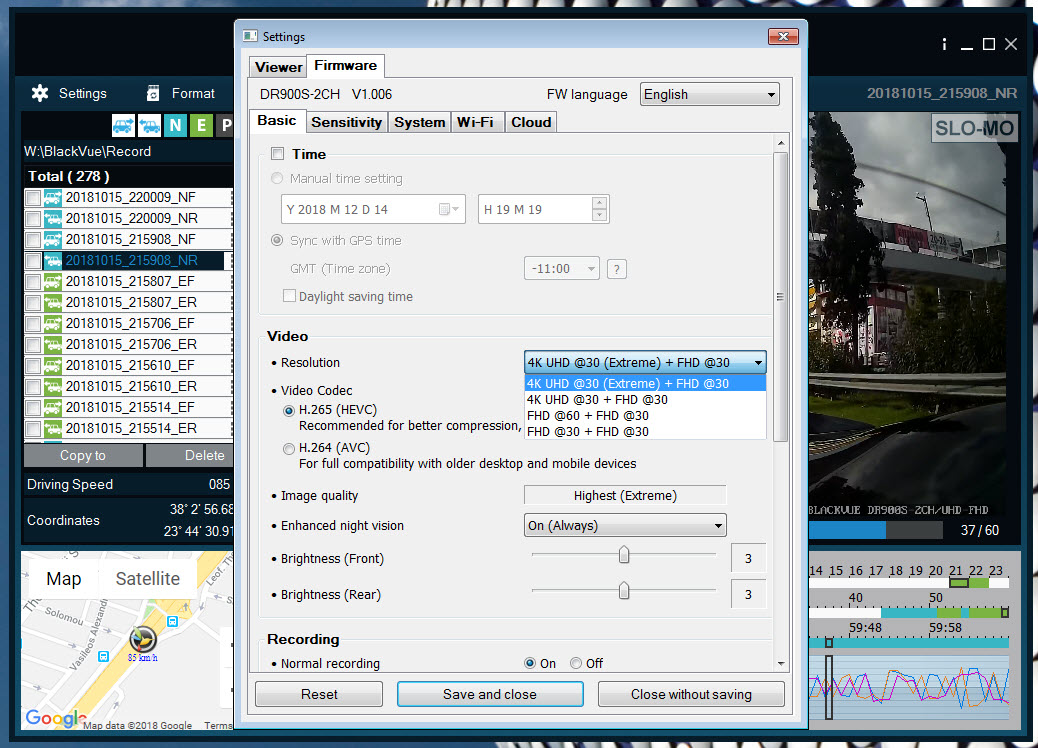Check the box for 20181015_220009_NF
1038x748 pixels.
[32, 197]
